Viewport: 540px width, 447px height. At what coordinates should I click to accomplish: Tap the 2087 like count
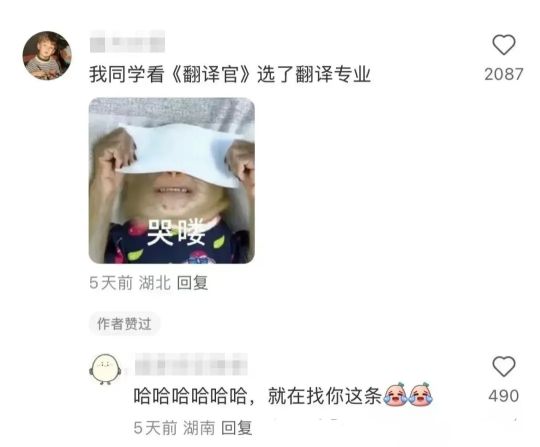click(503, 74)
